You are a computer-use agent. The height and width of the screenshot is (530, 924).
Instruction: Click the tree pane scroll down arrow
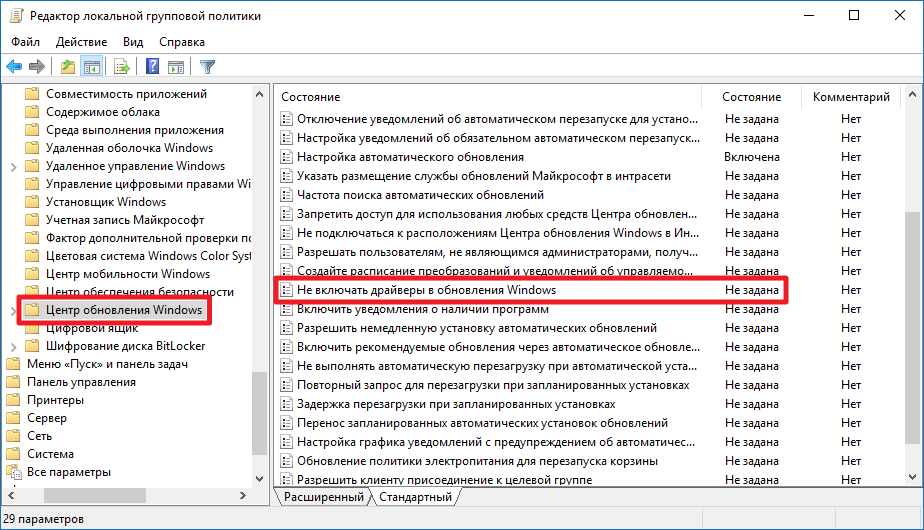(x=259, y=479)
